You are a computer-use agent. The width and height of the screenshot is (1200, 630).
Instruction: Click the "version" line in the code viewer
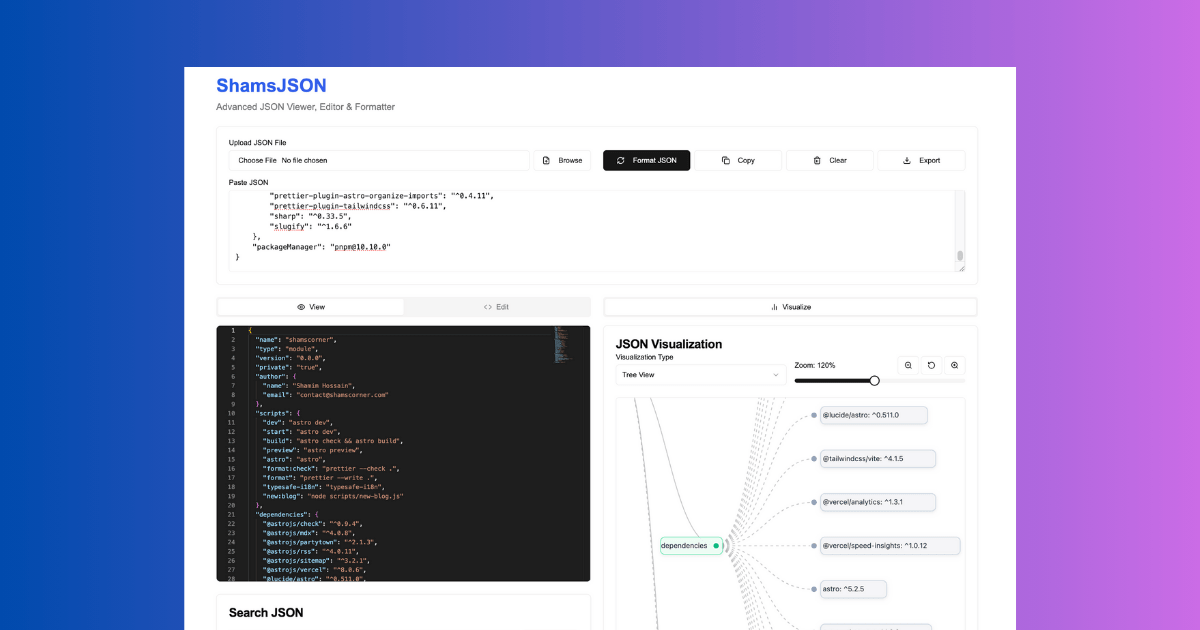(x=290, y=358)
